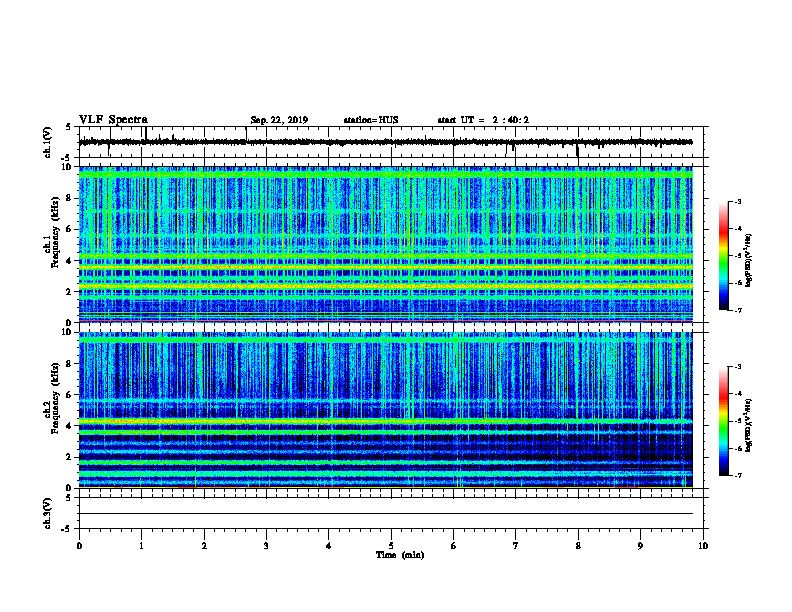Click inside the ch.1 spectrogram panel
The height and width of the screenshot is (612, 792).
386,244
